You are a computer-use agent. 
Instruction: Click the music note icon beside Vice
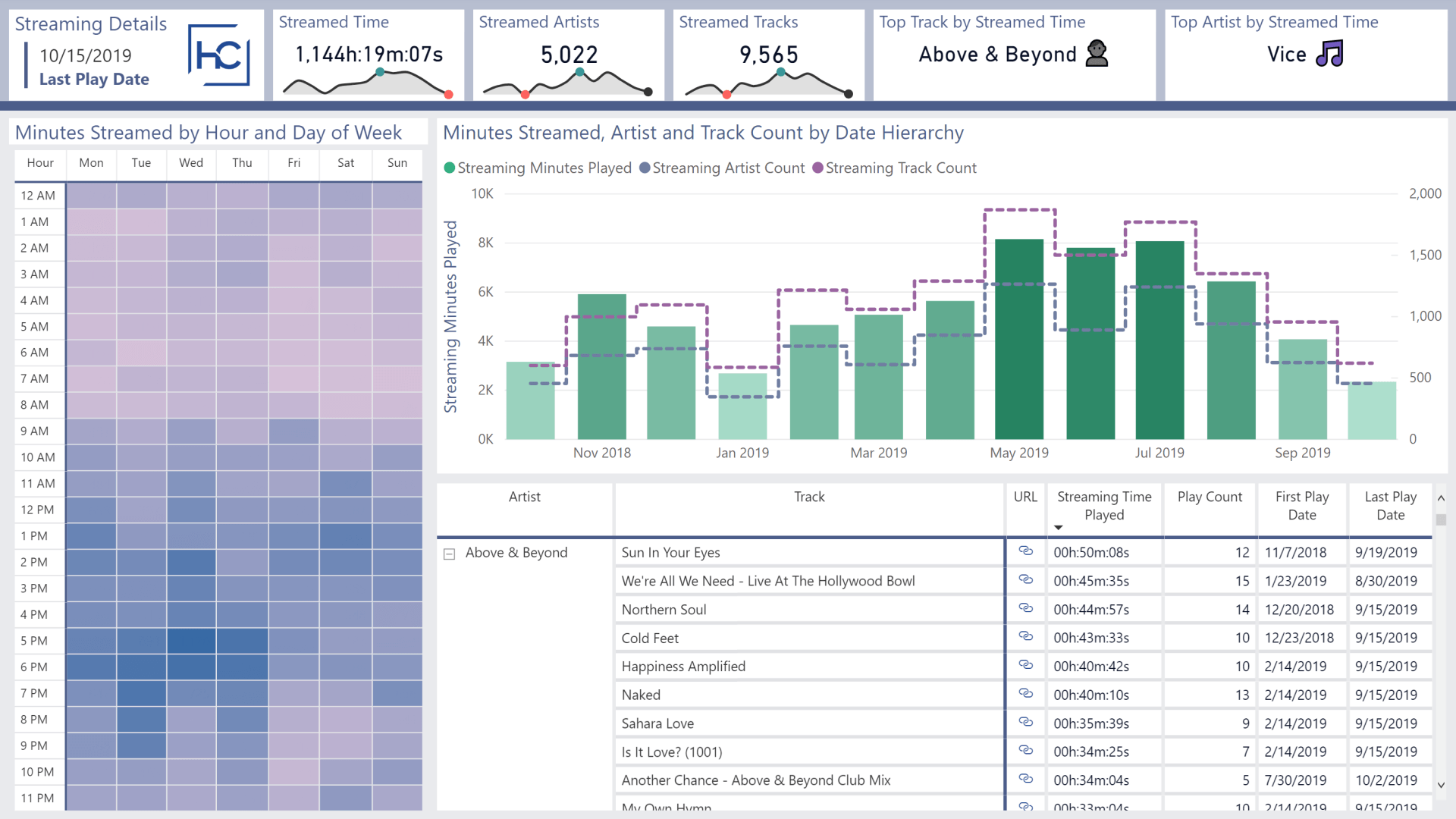(1329, 54)
